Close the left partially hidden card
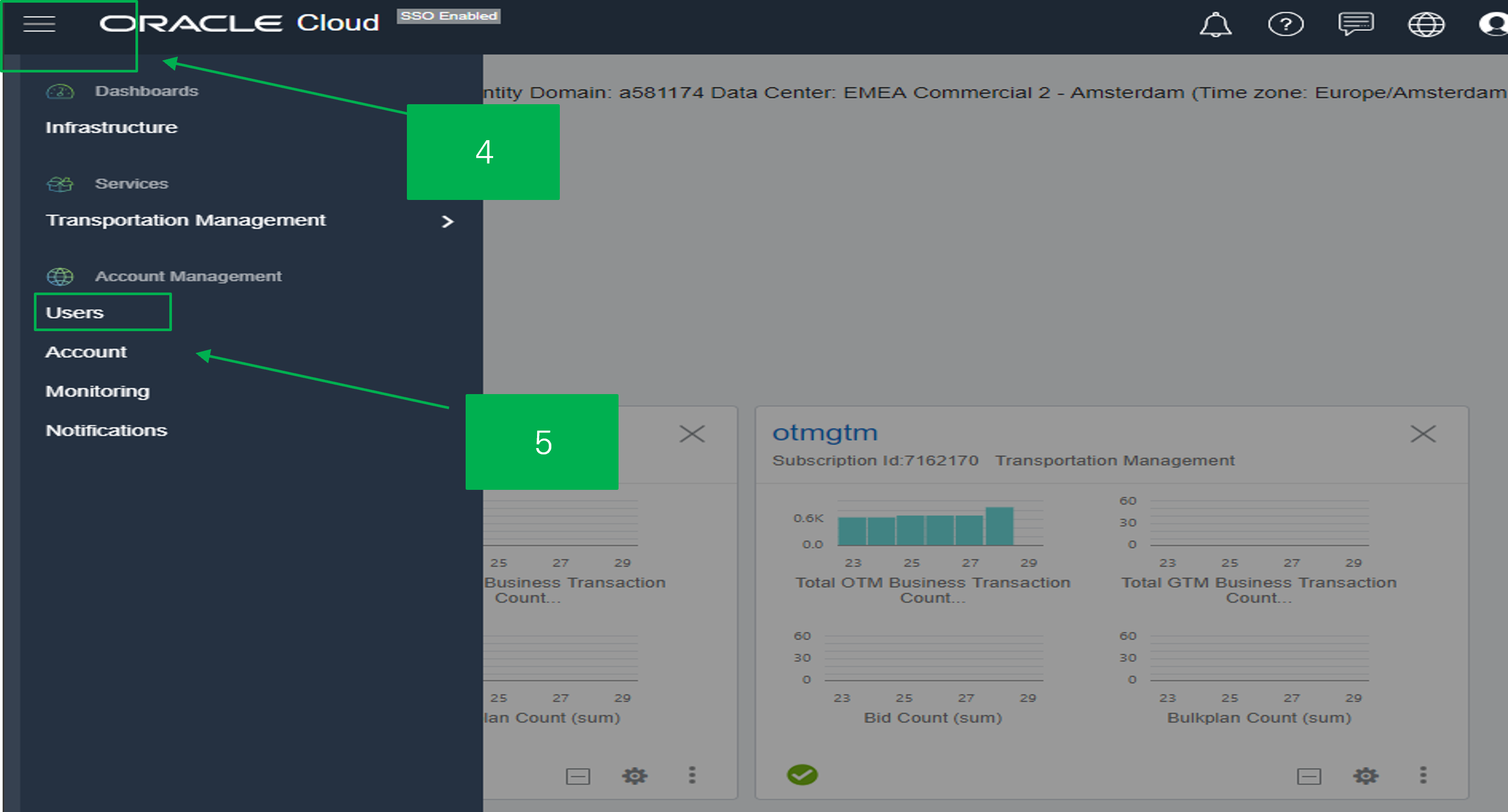 coord(692,434)
